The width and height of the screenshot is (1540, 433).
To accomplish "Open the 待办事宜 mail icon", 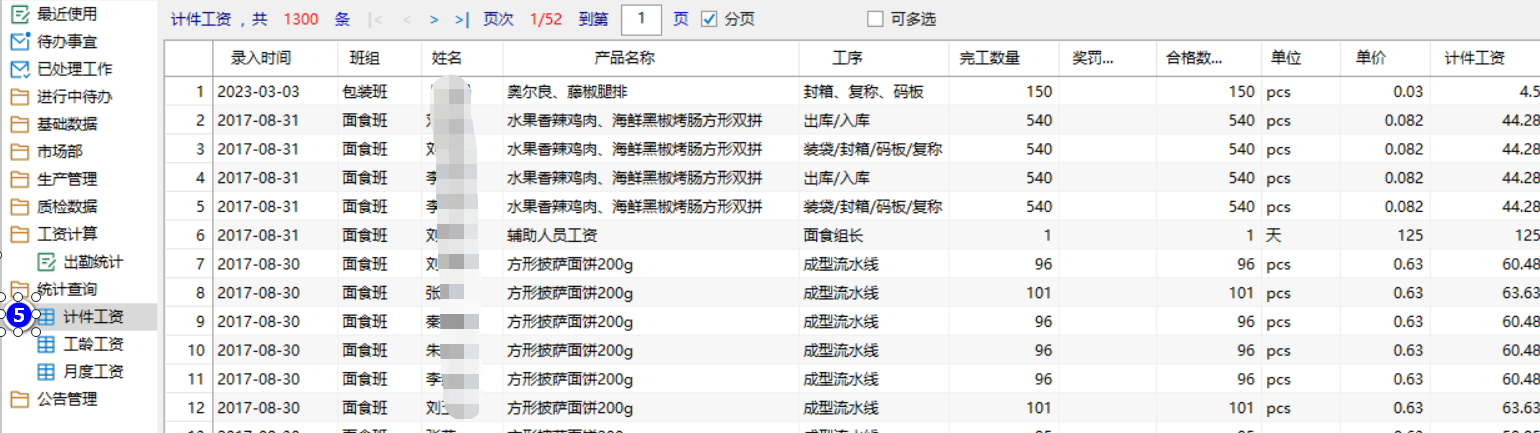I will [x=19, y=42].
